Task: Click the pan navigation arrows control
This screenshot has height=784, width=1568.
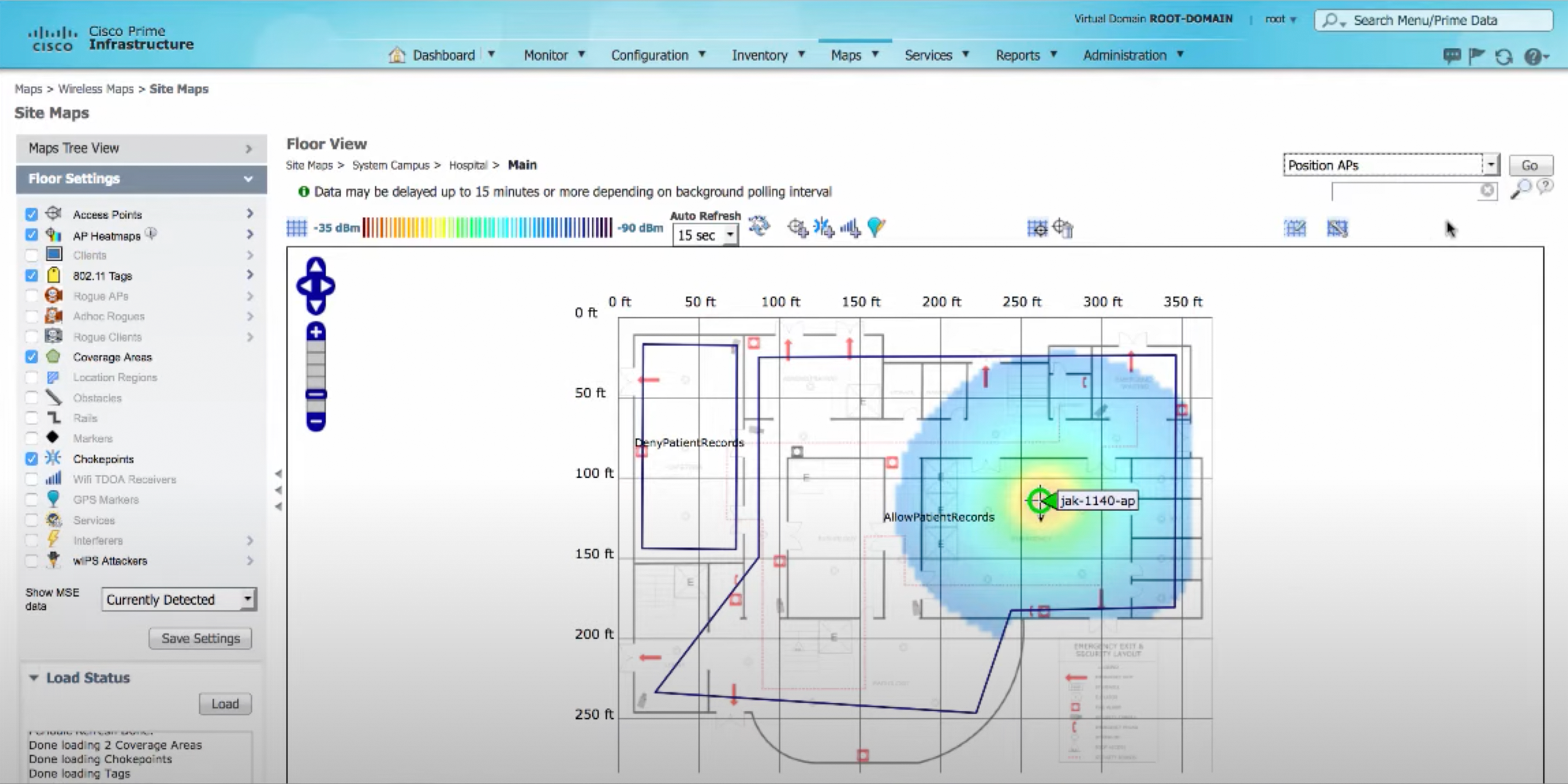Action: click(315, 285)
